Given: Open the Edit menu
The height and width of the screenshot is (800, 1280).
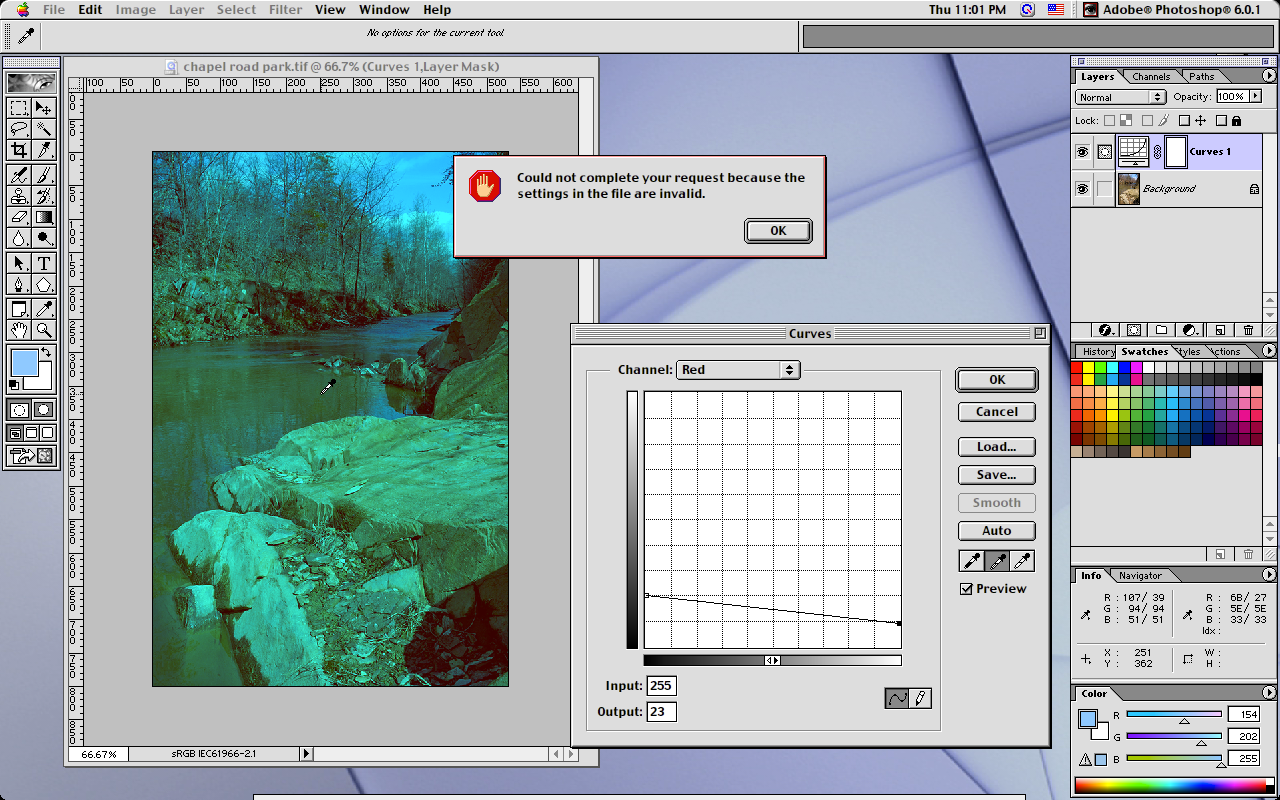Looking at the screenshot, I should click(90, 10).
